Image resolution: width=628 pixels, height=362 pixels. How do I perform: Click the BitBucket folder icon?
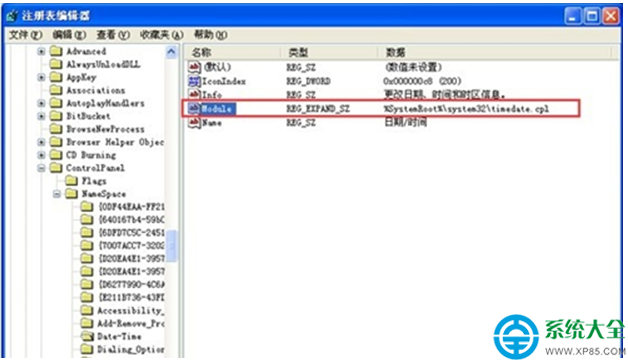[56, 116]
